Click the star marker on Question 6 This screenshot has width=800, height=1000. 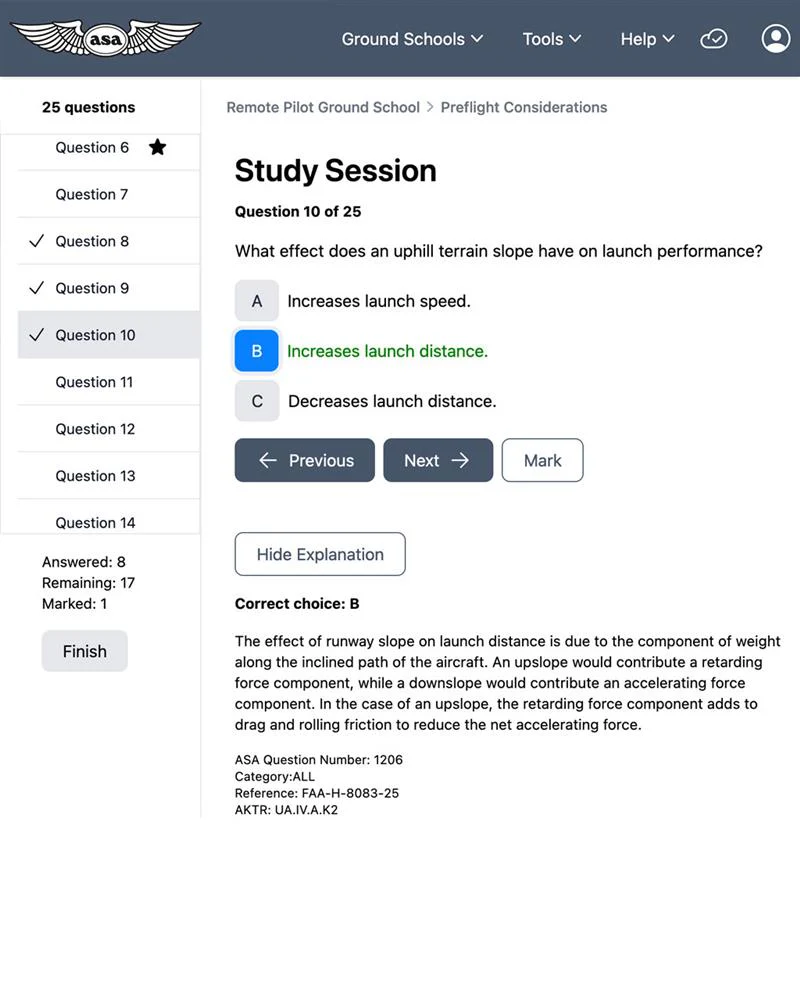tap(158, 147)
